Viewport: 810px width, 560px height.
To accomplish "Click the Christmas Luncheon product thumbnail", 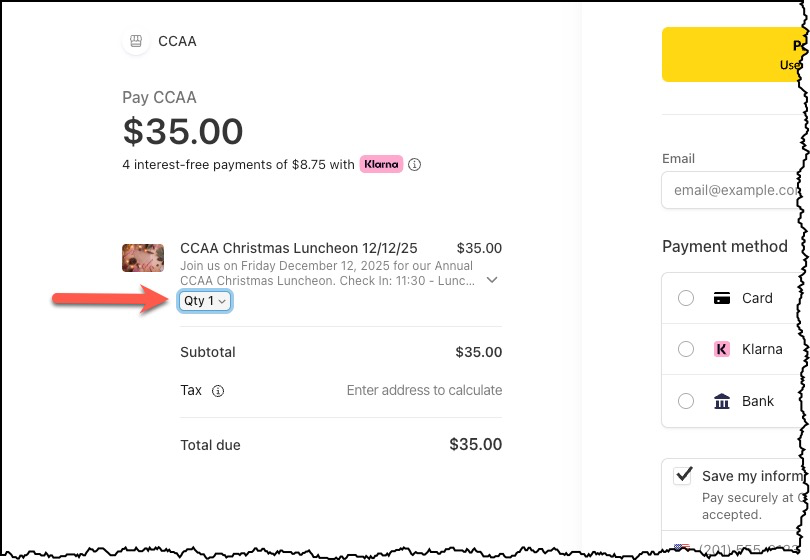I will coord(143,258).
